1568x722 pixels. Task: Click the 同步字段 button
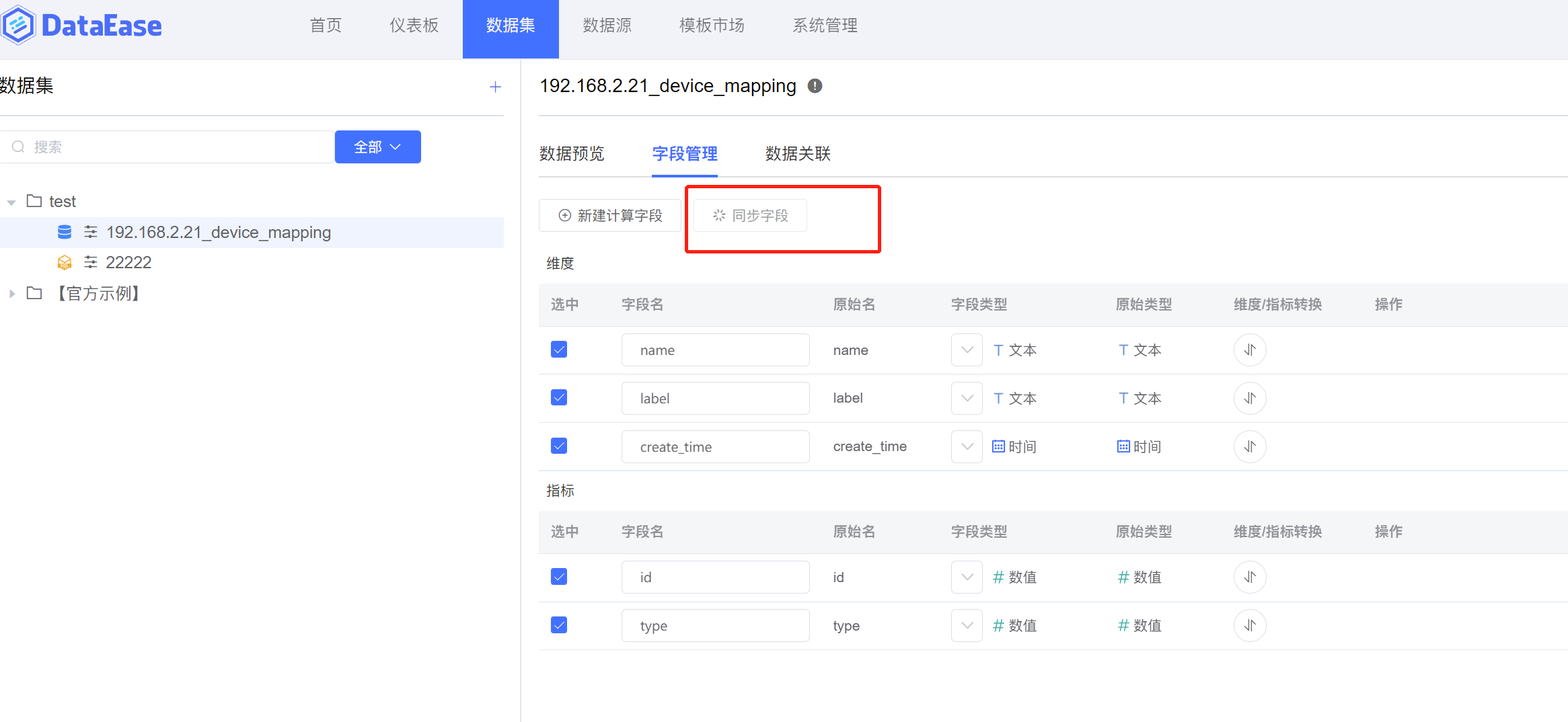750,215
